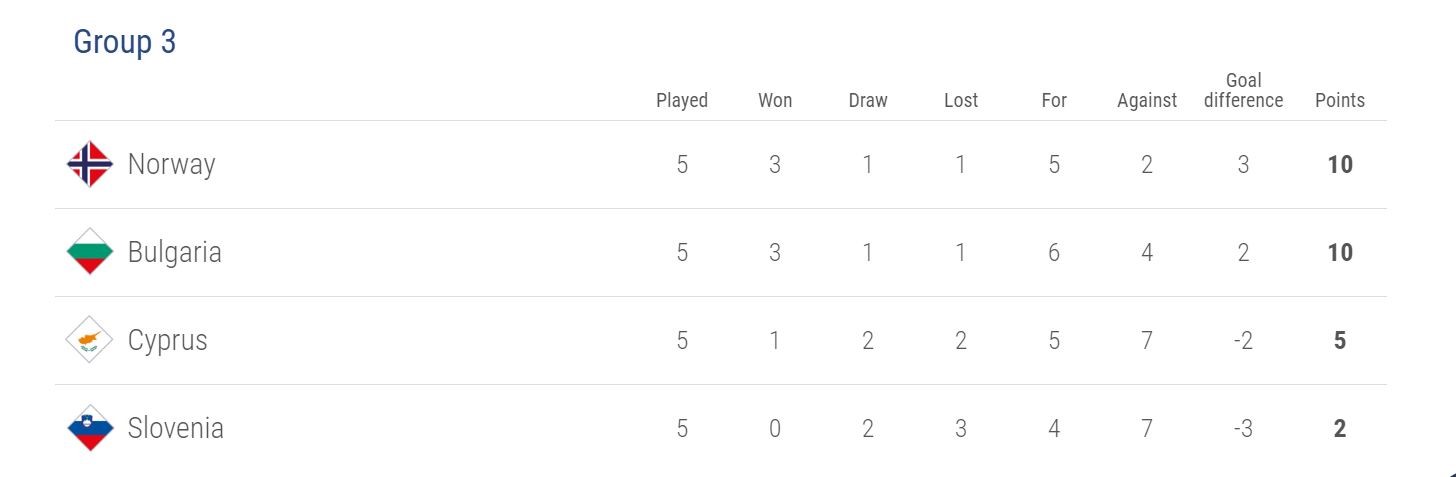The height and width of the screenshot is (477, 1456).
Task: Click the Cyprus flag icon
Action: tap(90, 340)
